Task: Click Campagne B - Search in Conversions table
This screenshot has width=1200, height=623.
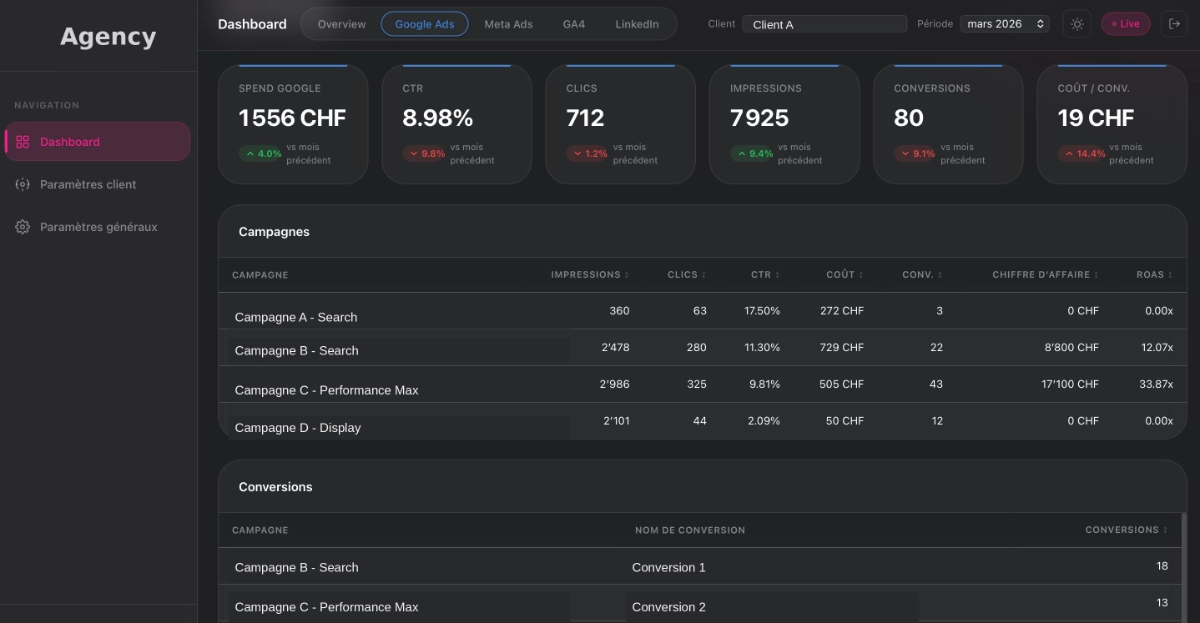Action: pyautogui.click(x=296, y=567)
